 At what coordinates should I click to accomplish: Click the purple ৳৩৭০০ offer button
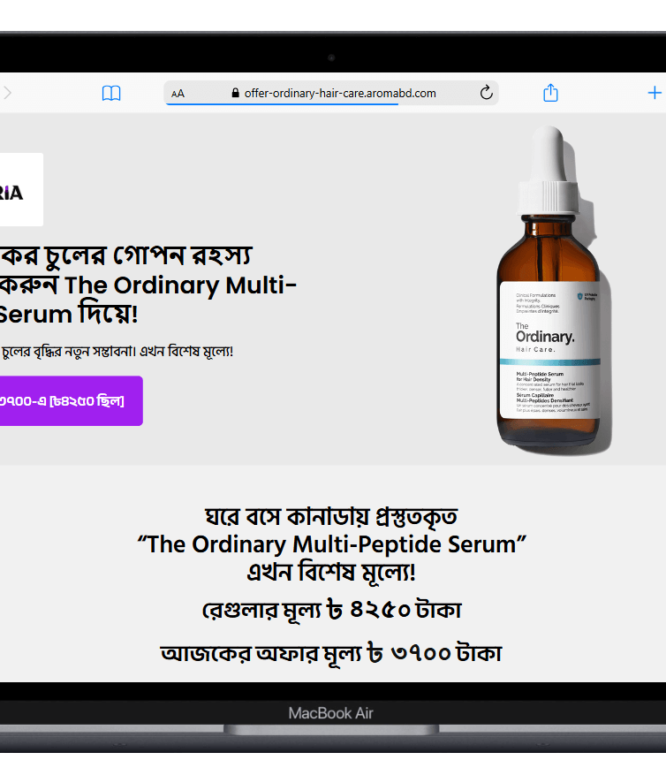tap(71, 401)
